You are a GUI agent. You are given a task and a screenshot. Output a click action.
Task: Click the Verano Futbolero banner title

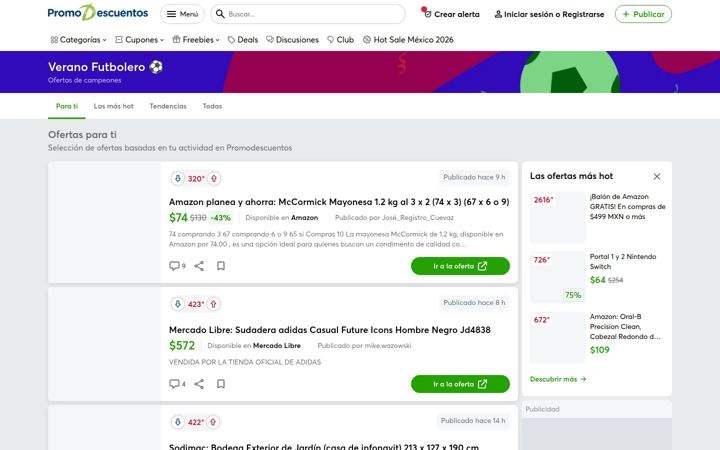tap(105, 67)
